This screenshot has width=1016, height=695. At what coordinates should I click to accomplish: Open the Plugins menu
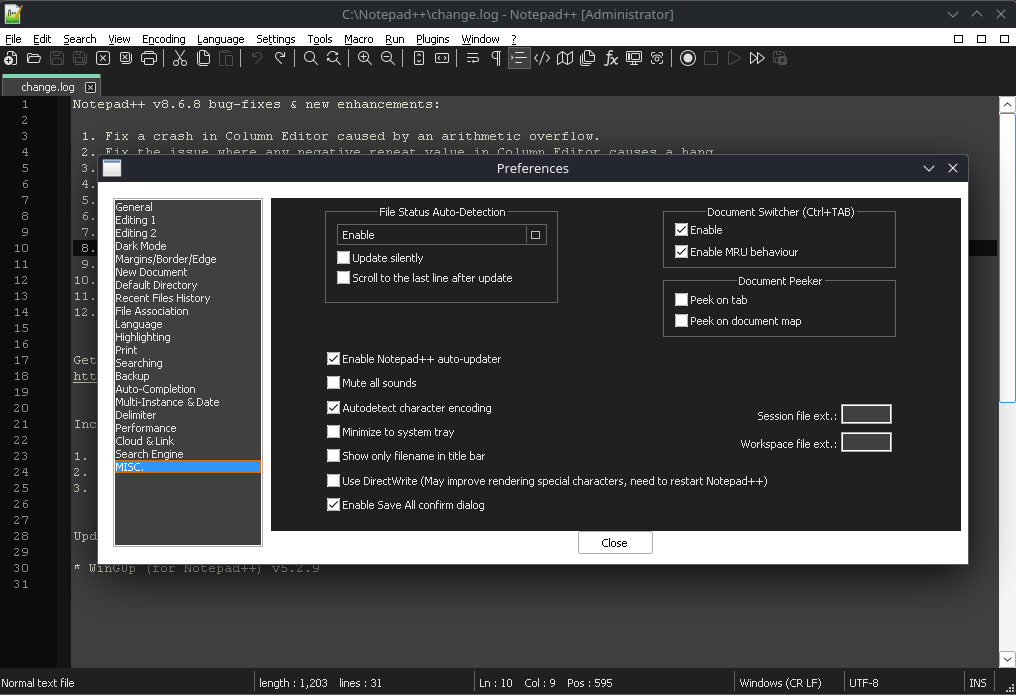coord(432,39)
